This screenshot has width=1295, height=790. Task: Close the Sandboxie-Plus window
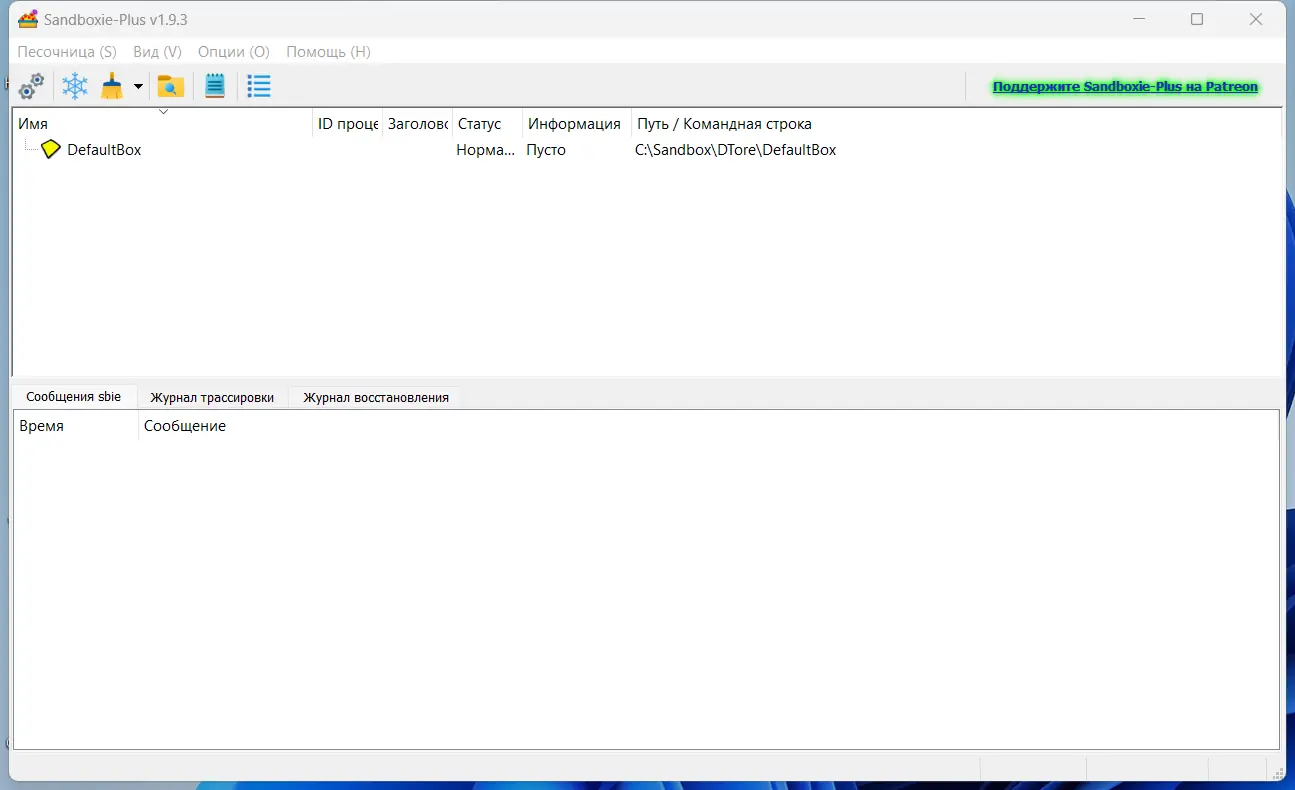click(1256, 19)
